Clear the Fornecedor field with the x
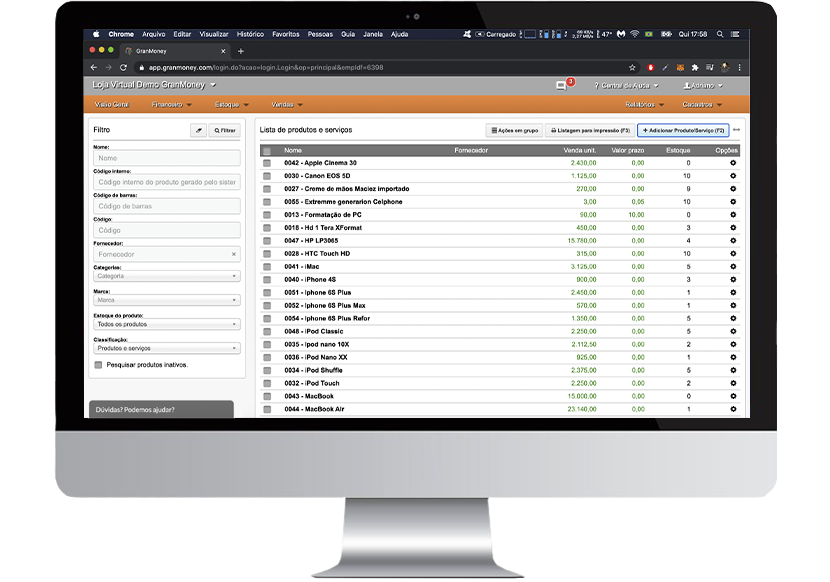 [233, 254]
